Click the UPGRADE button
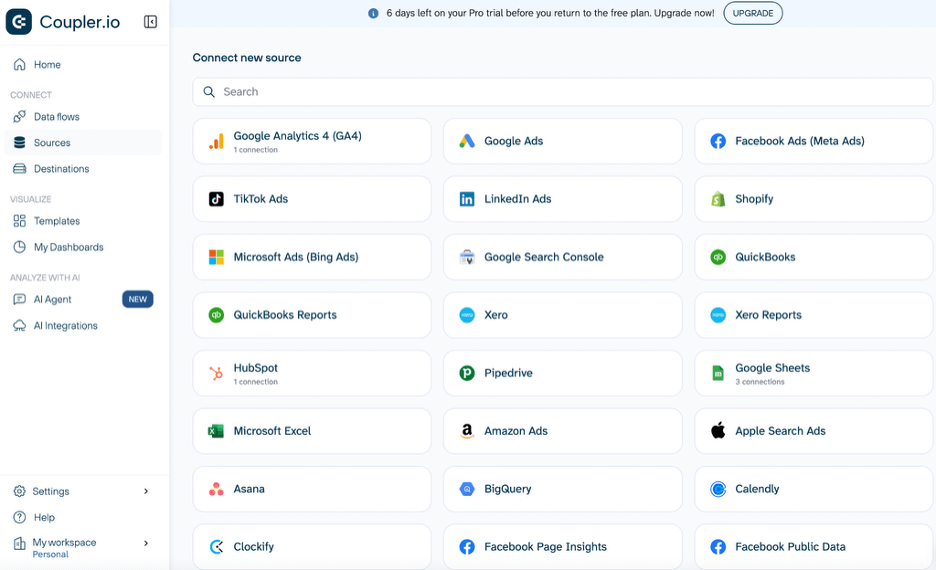 click(x=753, y=13)
